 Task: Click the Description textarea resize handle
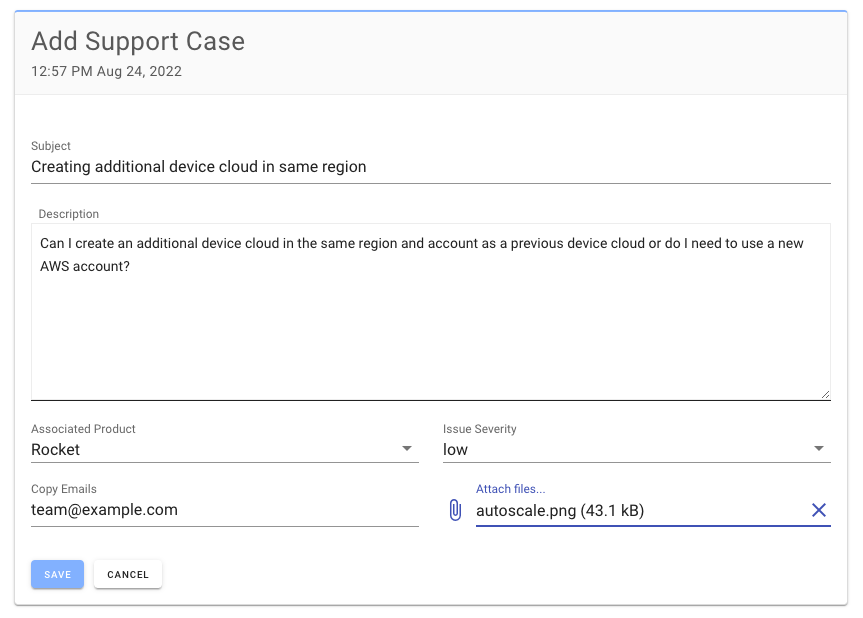(826, 393)
